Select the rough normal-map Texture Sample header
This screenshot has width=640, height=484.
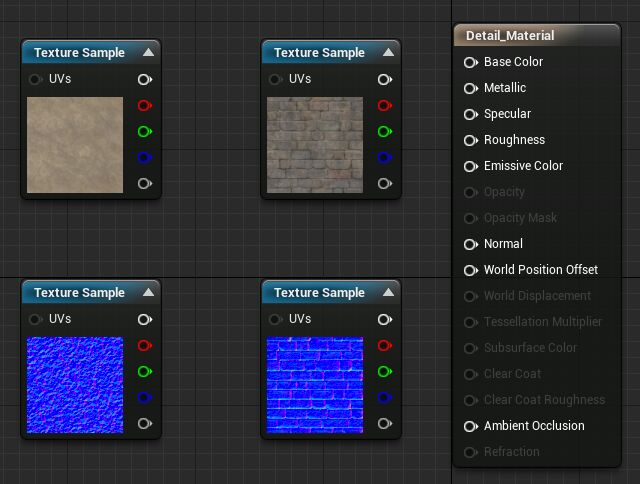pos(91,292)
